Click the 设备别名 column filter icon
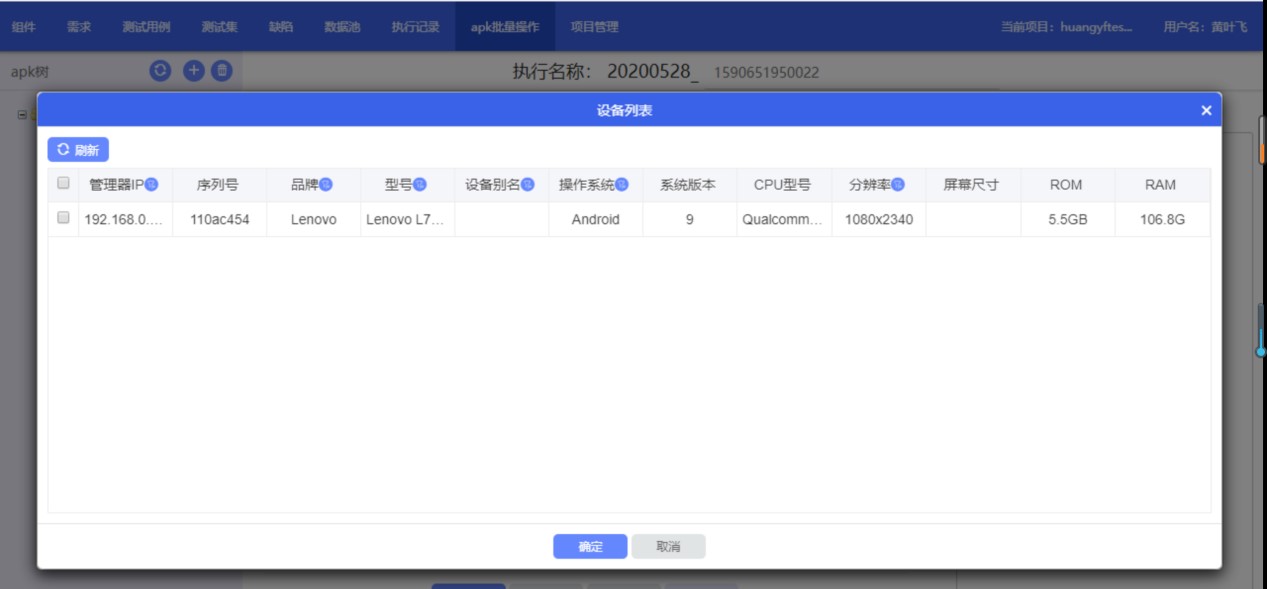 (528, 185)
